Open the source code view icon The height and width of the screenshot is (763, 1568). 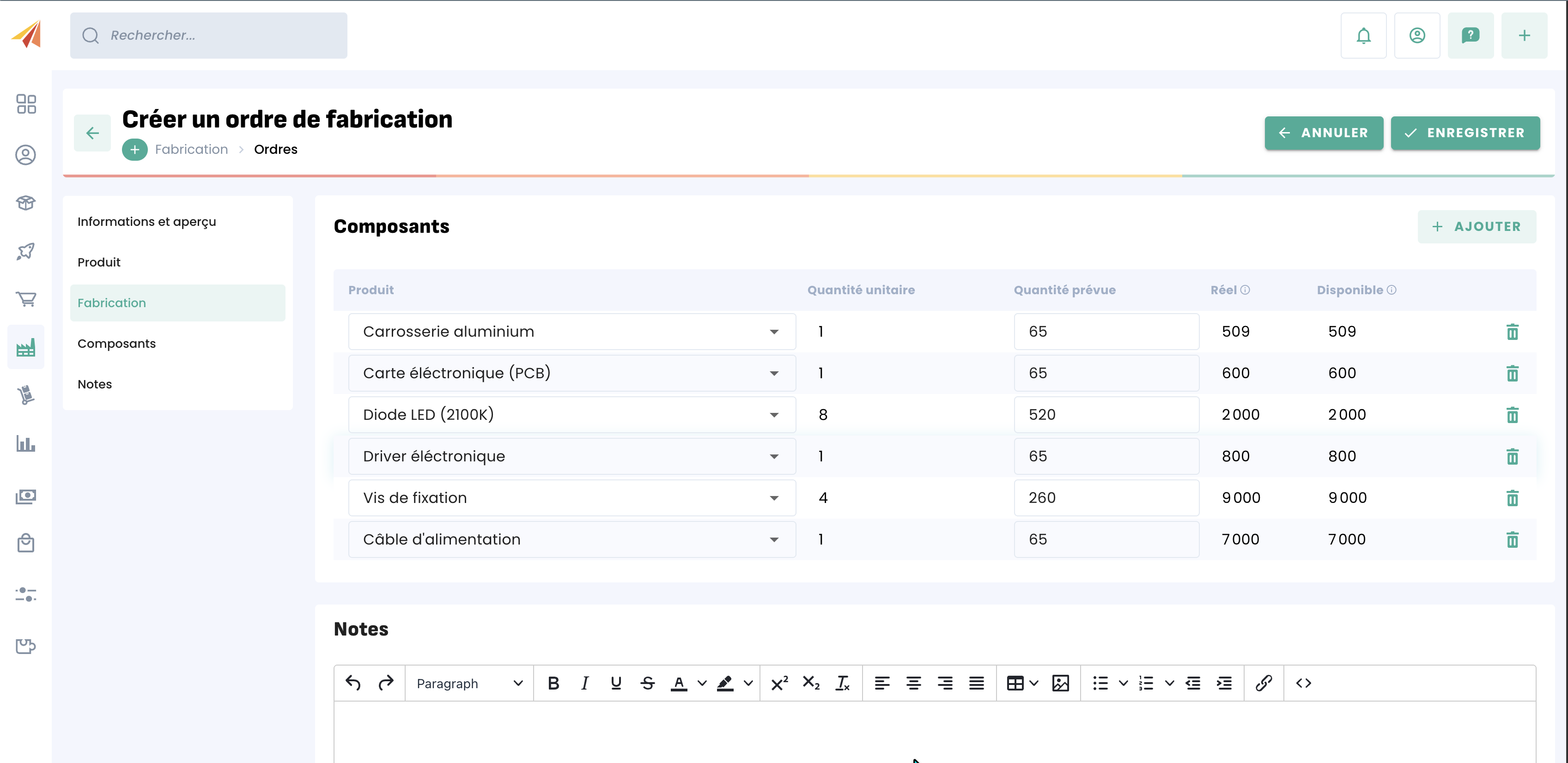point(1303,683)
